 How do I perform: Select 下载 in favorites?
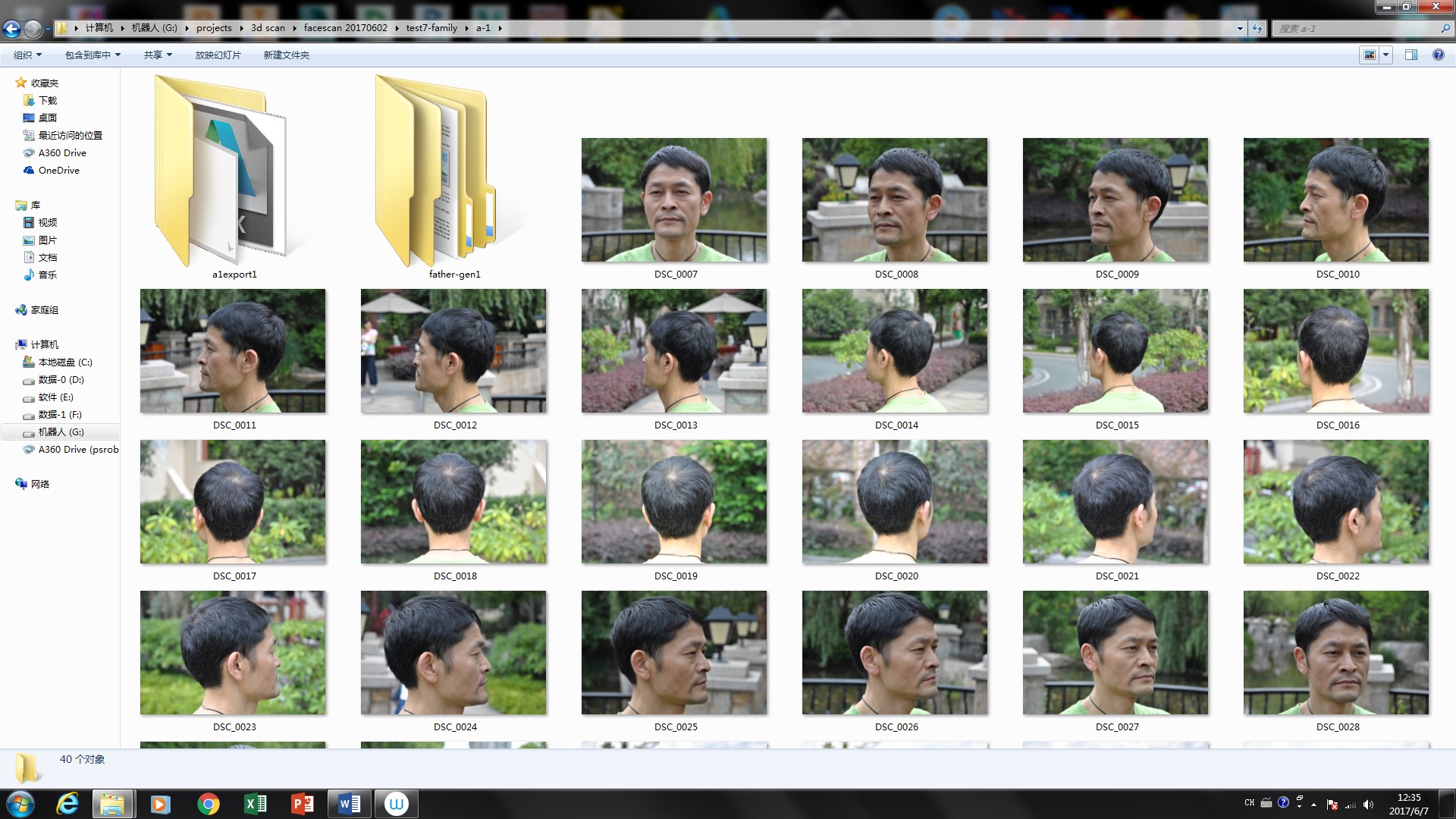(x=48, y=100)
